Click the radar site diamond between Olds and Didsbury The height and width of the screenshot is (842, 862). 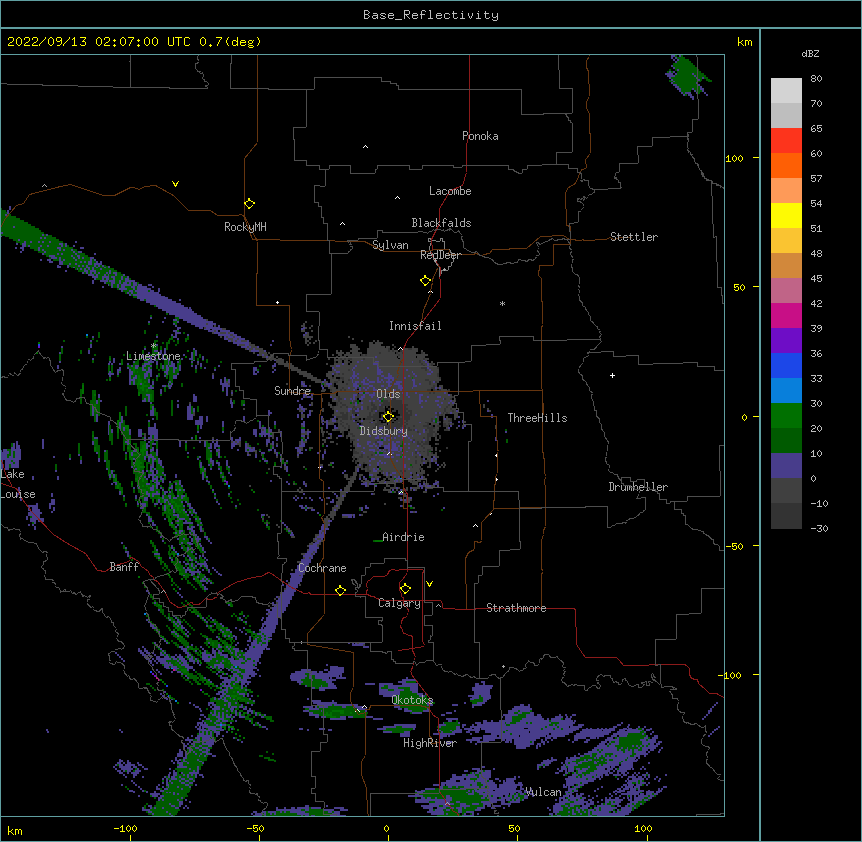coord(388,416)
